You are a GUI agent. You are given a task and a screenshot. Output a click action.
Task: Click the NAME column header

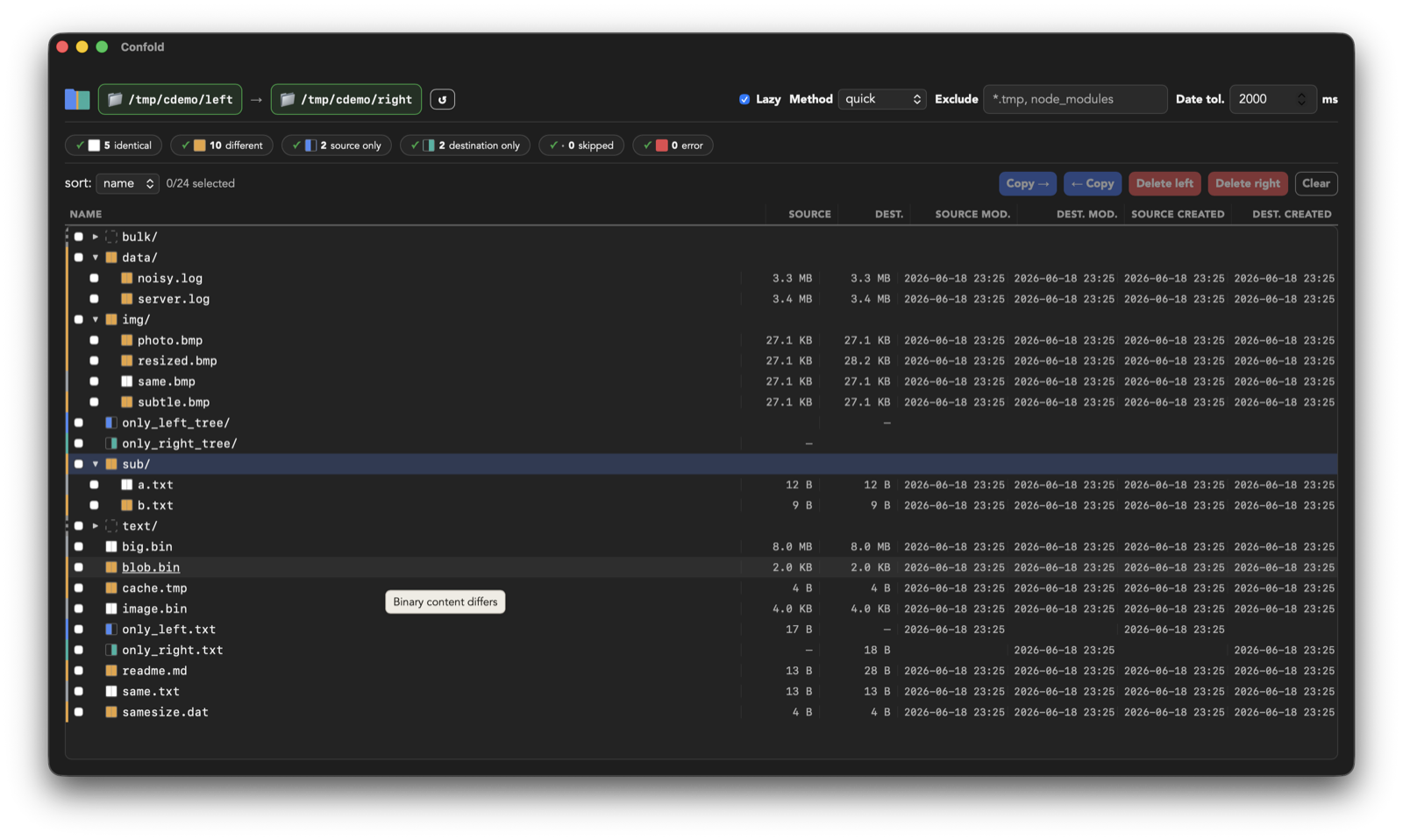tap(86, 214)
